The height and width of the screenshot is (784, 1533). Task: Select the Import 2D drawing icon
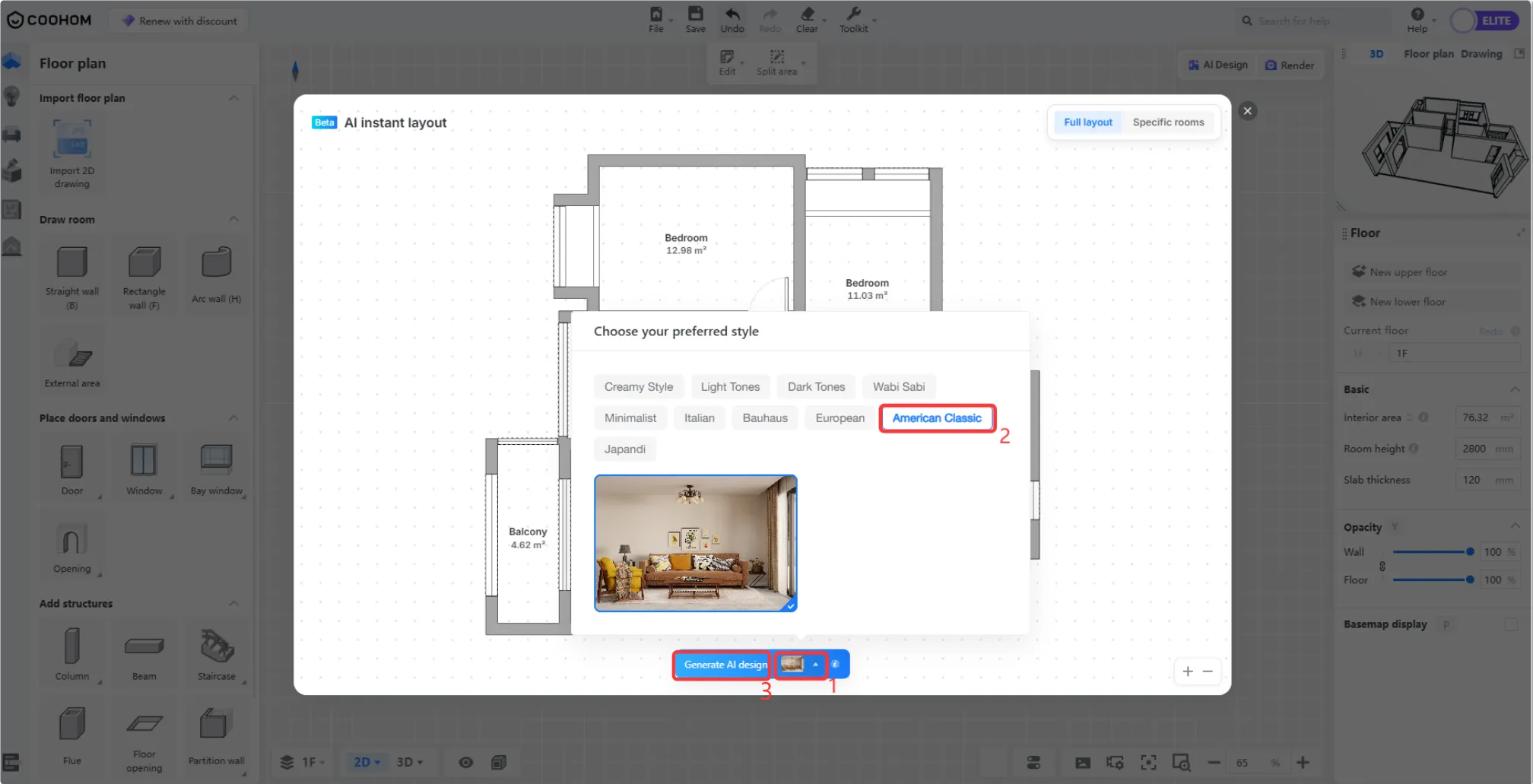(x=71, y=139)
